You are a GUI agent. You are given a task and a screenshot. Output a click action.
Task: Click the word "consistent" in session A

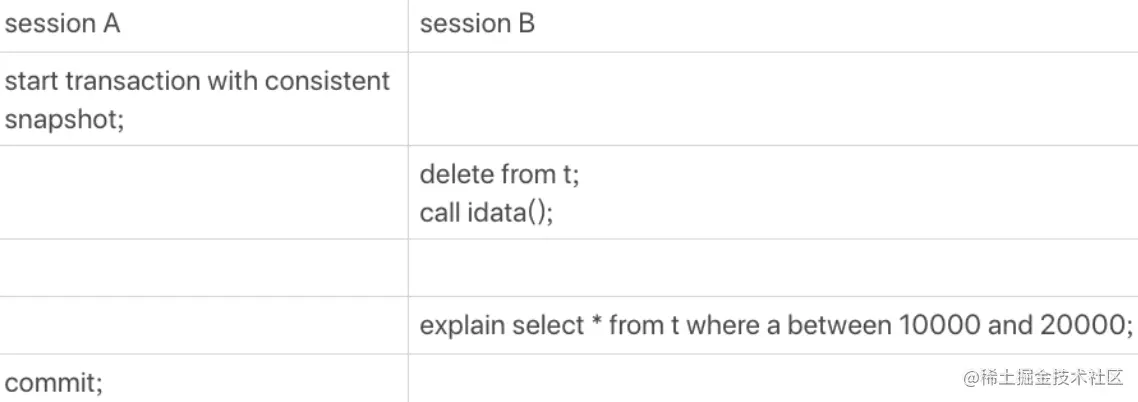tap(327, 81)
